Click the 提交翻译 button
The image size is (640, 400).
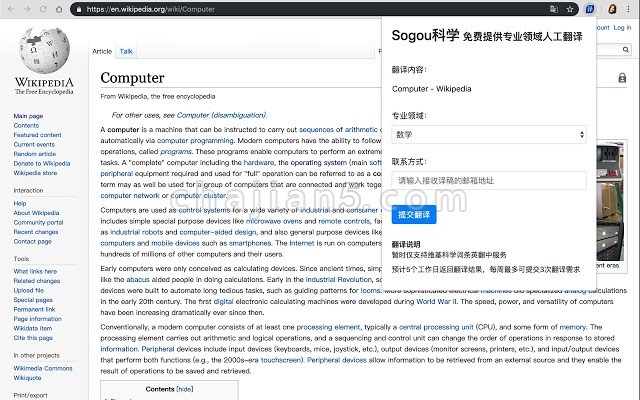[x=414, y=215]
